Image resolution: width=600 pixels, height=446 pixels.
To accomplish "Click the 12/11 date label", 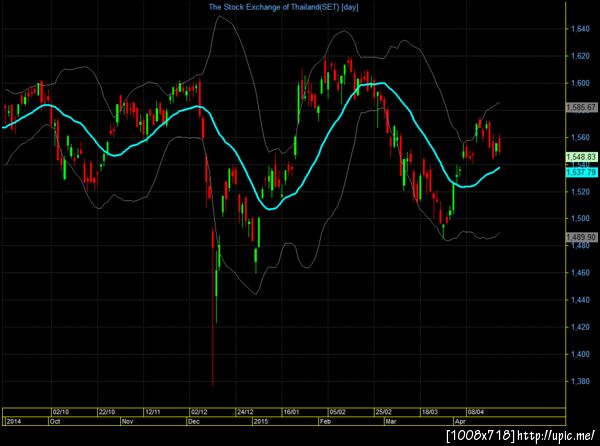I will [153, 412].
